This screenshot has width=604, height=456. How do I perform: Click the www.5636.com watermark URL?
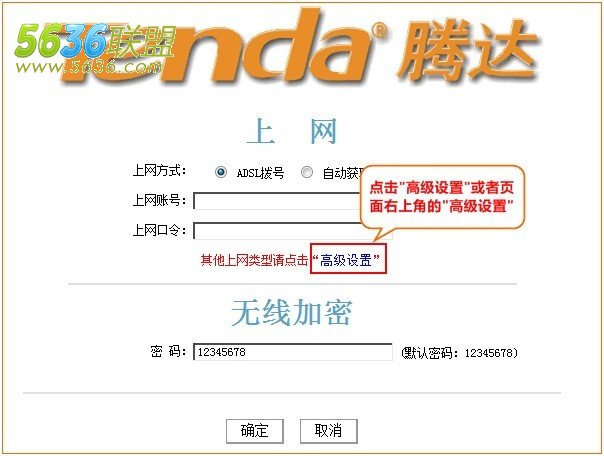[x=88, y=67]
